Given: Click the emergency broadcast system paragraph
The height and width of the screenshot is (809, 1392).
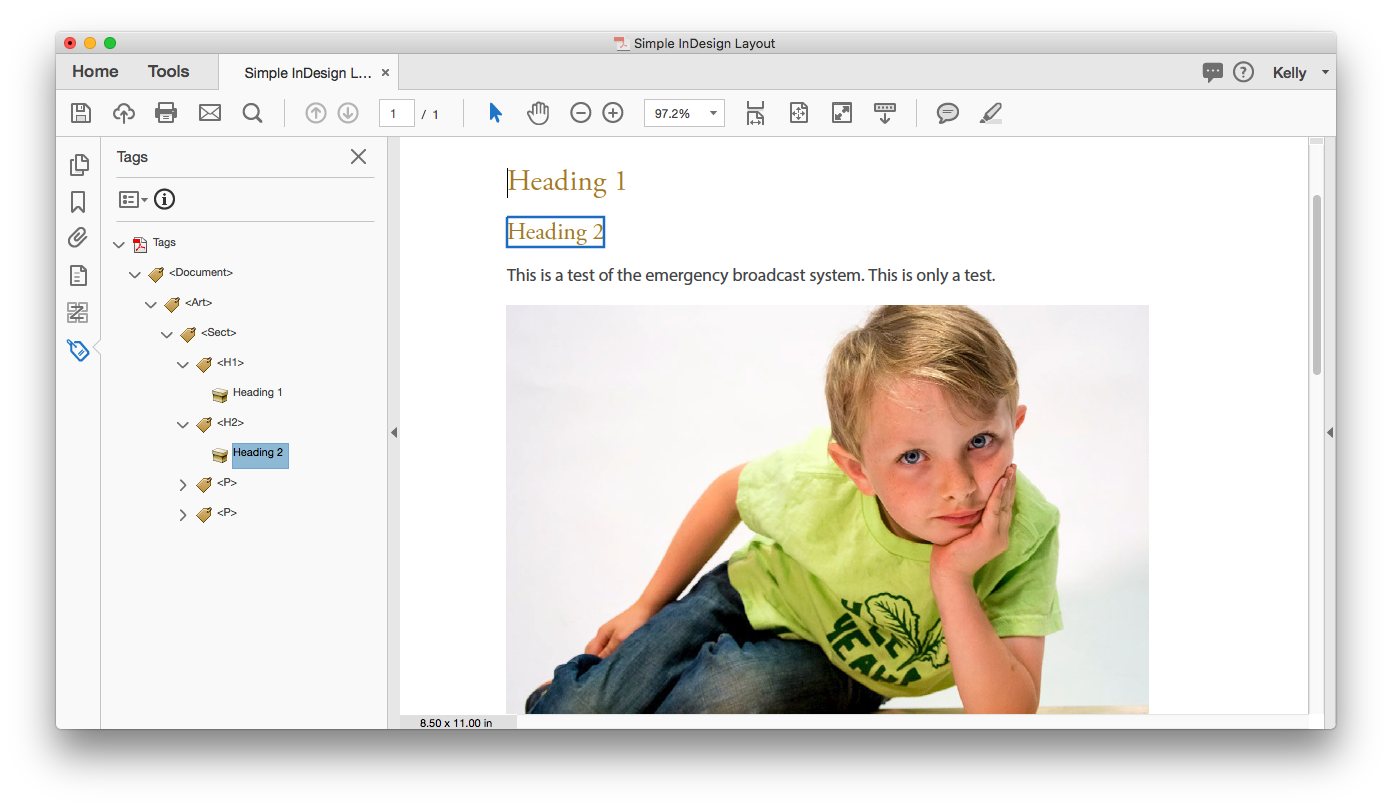Looking at the screenshot, I should [x=751, y=275].
